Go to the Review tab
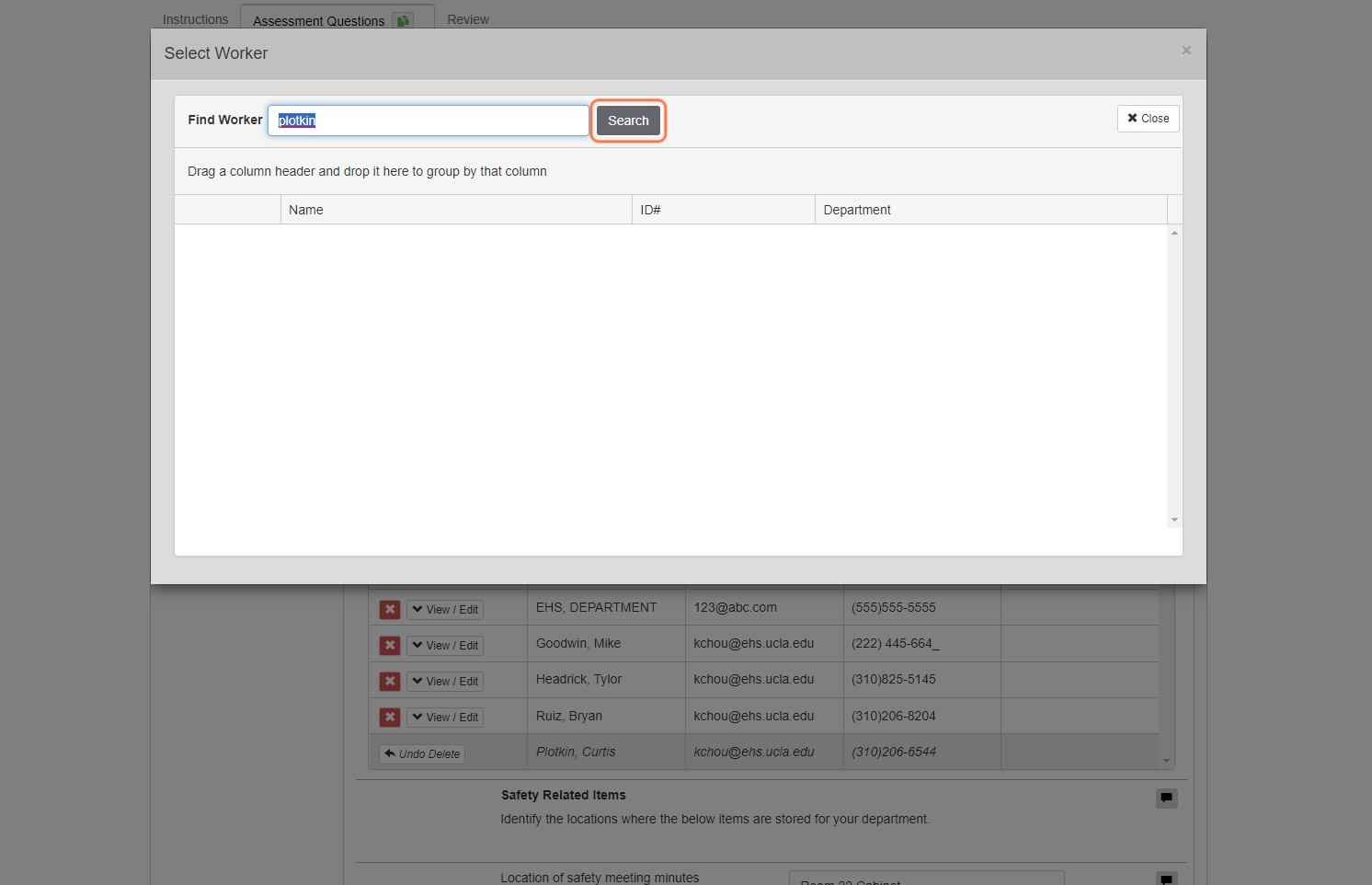 coord(468,19)
